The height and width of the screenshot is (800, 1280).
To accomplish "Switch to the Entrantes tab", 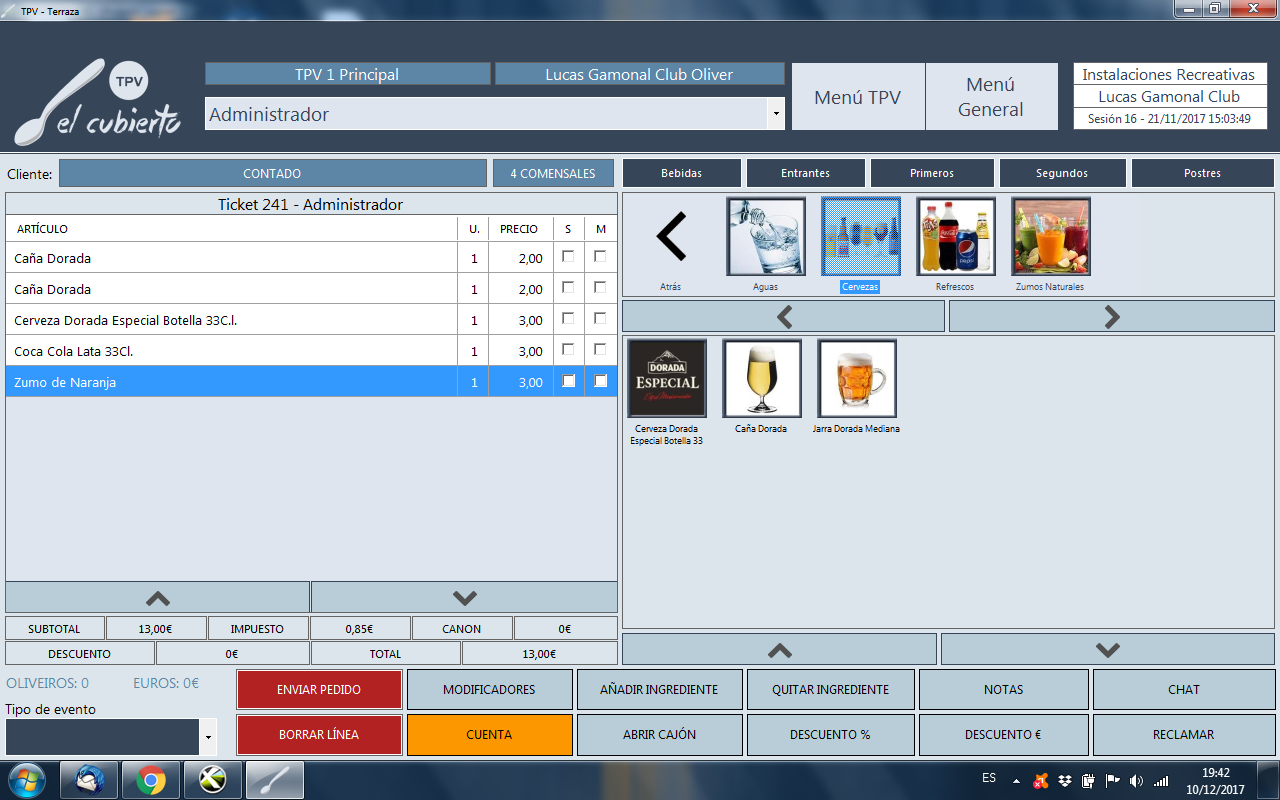I will click(x=805, y=173).
